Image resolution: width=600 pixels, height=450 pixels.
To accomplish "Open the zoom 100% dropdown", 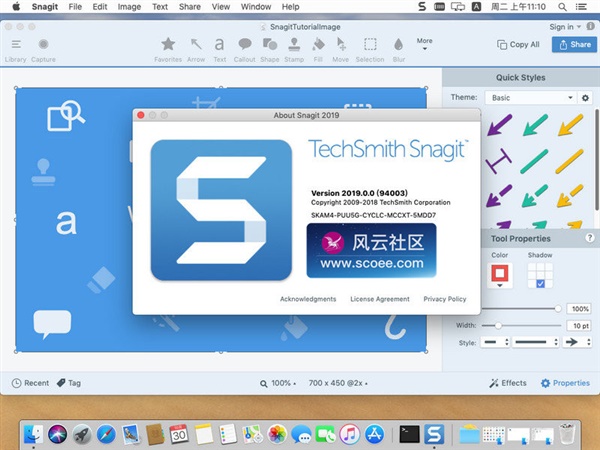I will (x=278, y=383).
